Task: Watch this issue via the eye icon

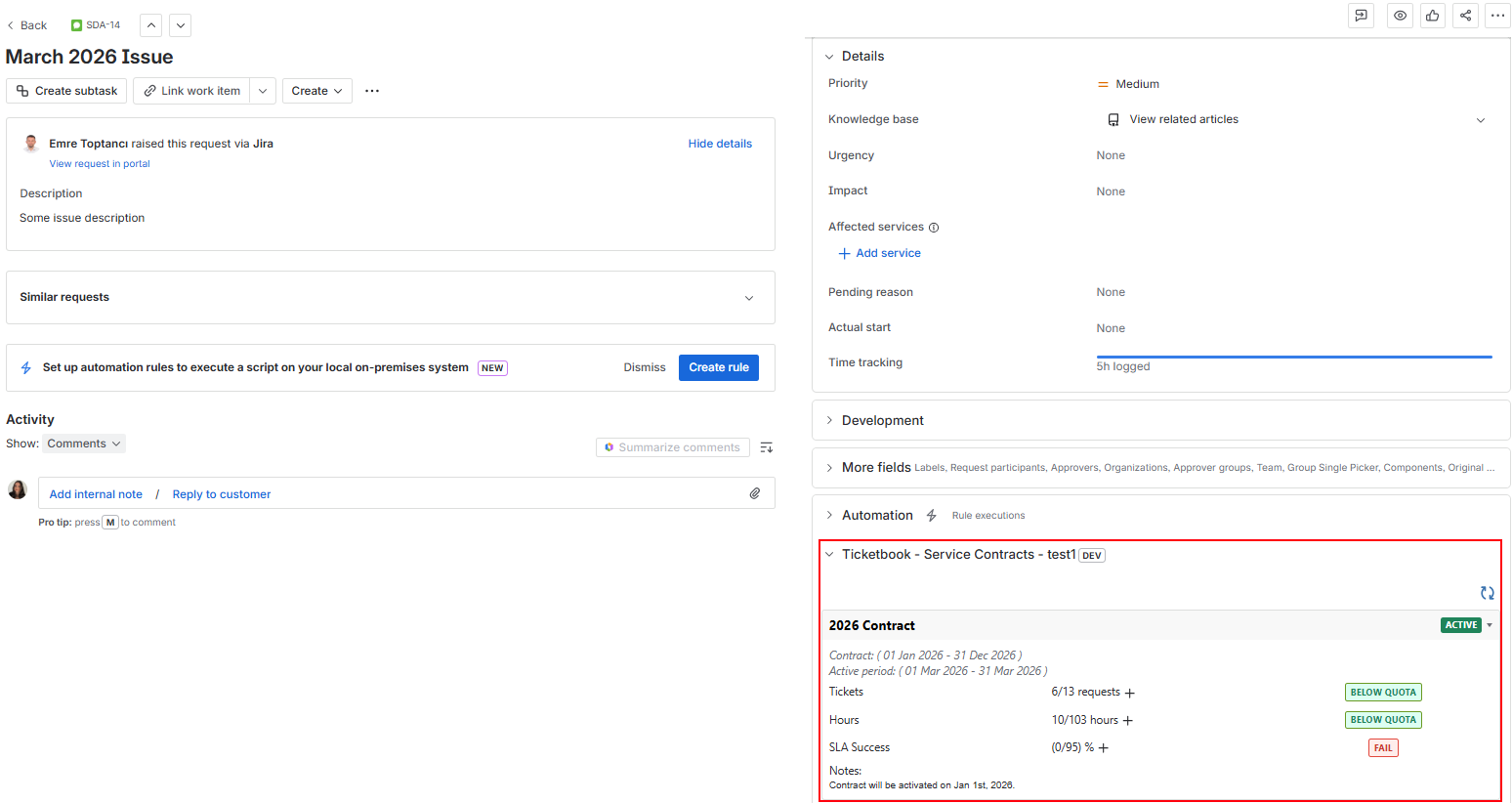Action: (x=1400, y=16)
